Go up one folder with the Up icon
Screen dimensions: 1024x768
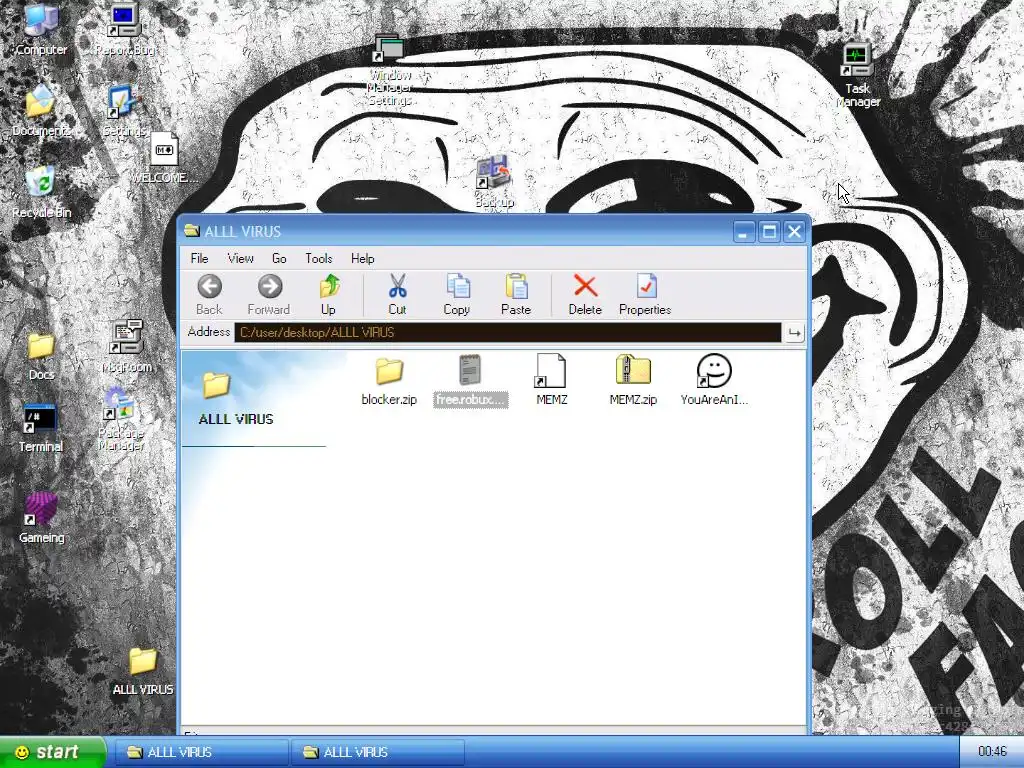329,286
